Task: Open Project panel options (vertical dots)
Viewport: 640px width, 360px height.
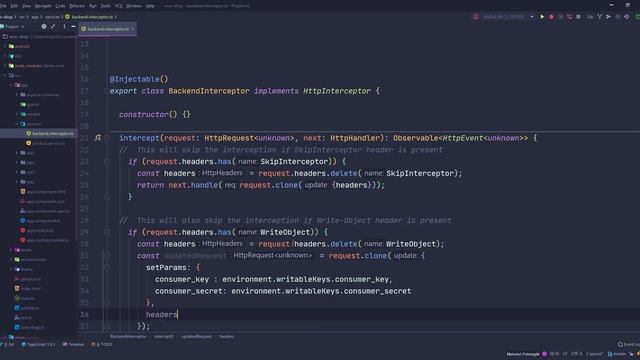Action: point(64,27)
